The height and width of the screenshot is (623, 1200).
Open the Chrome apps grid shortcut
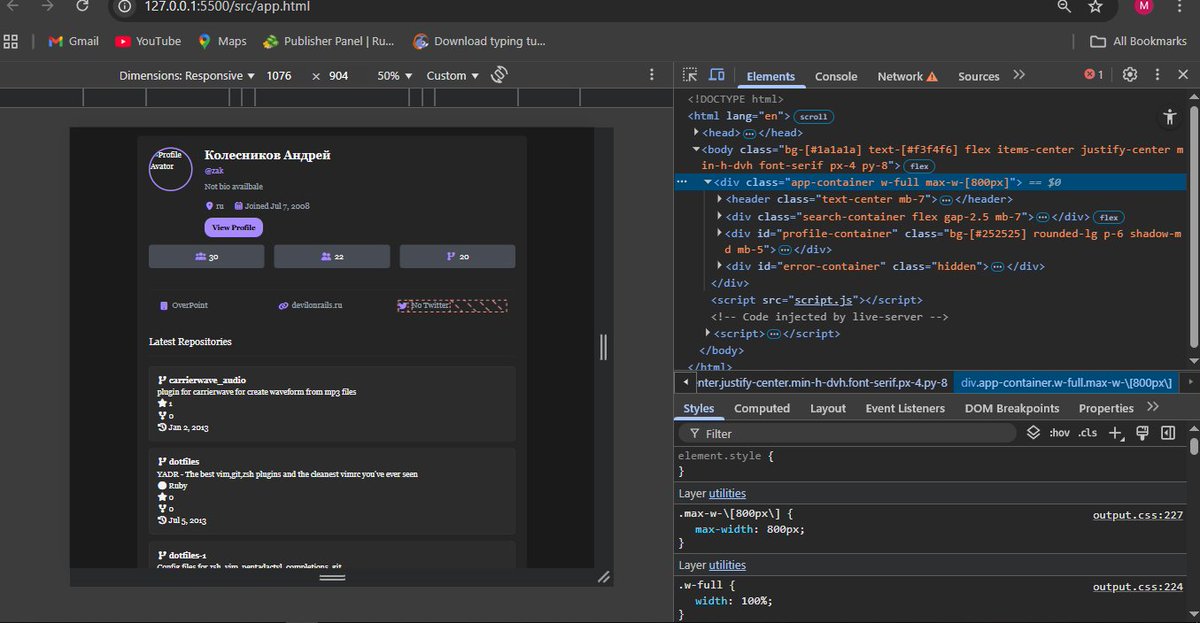click(12, 41)
